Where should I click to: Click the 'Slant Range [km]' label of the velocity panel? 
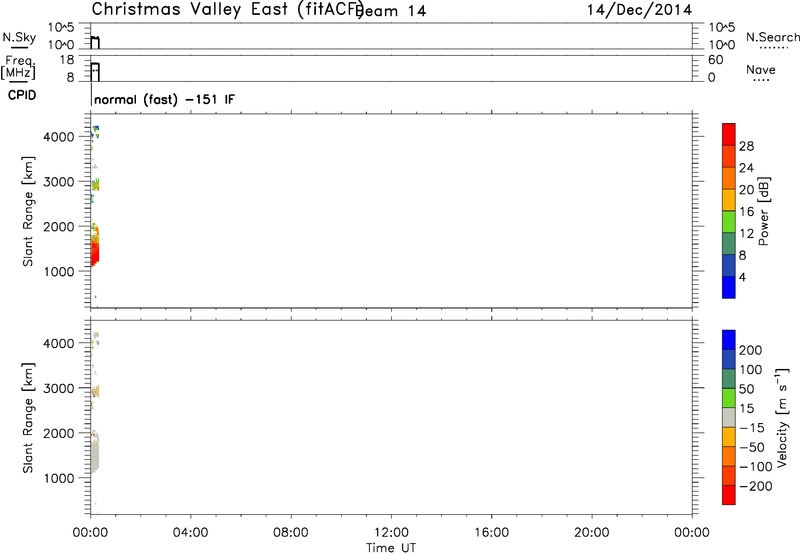28,418
